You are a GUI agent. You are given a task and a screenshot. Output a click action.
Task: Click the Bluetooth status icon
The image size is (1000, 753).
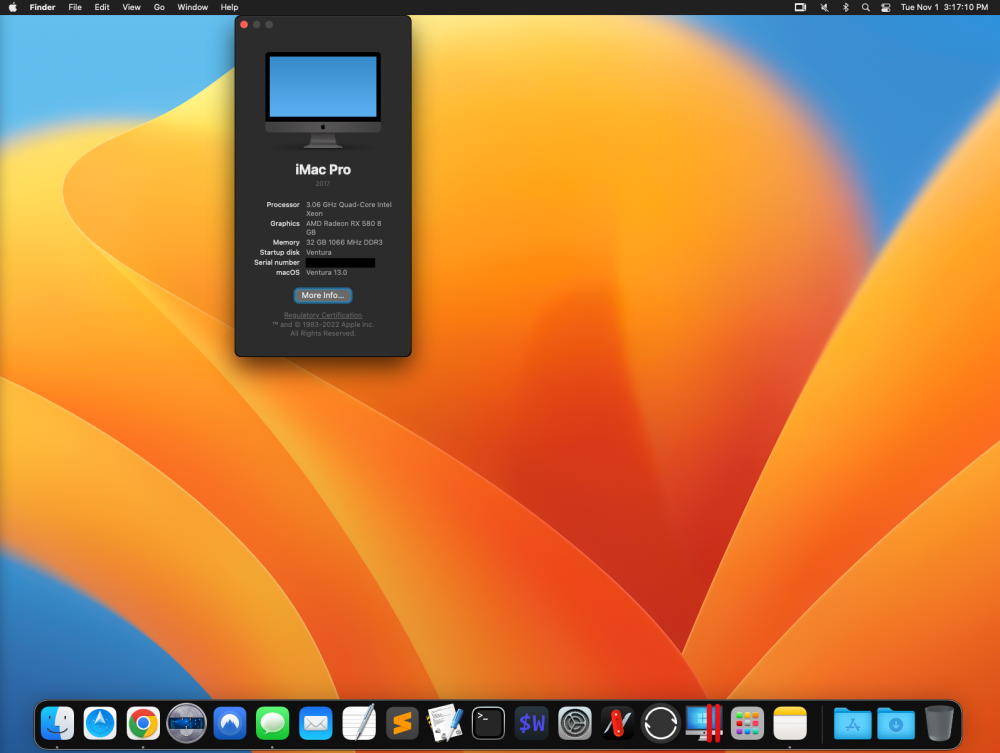(846, 7)
